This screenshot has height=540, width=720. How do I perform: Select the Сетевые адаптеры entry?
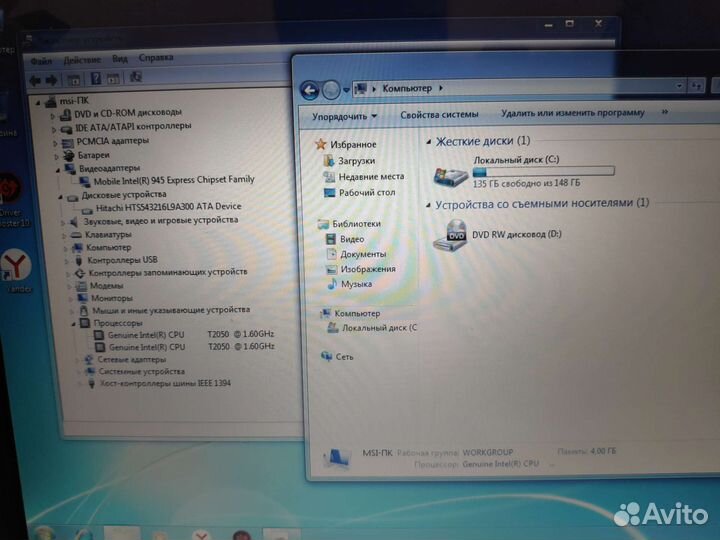coord(131,360)
